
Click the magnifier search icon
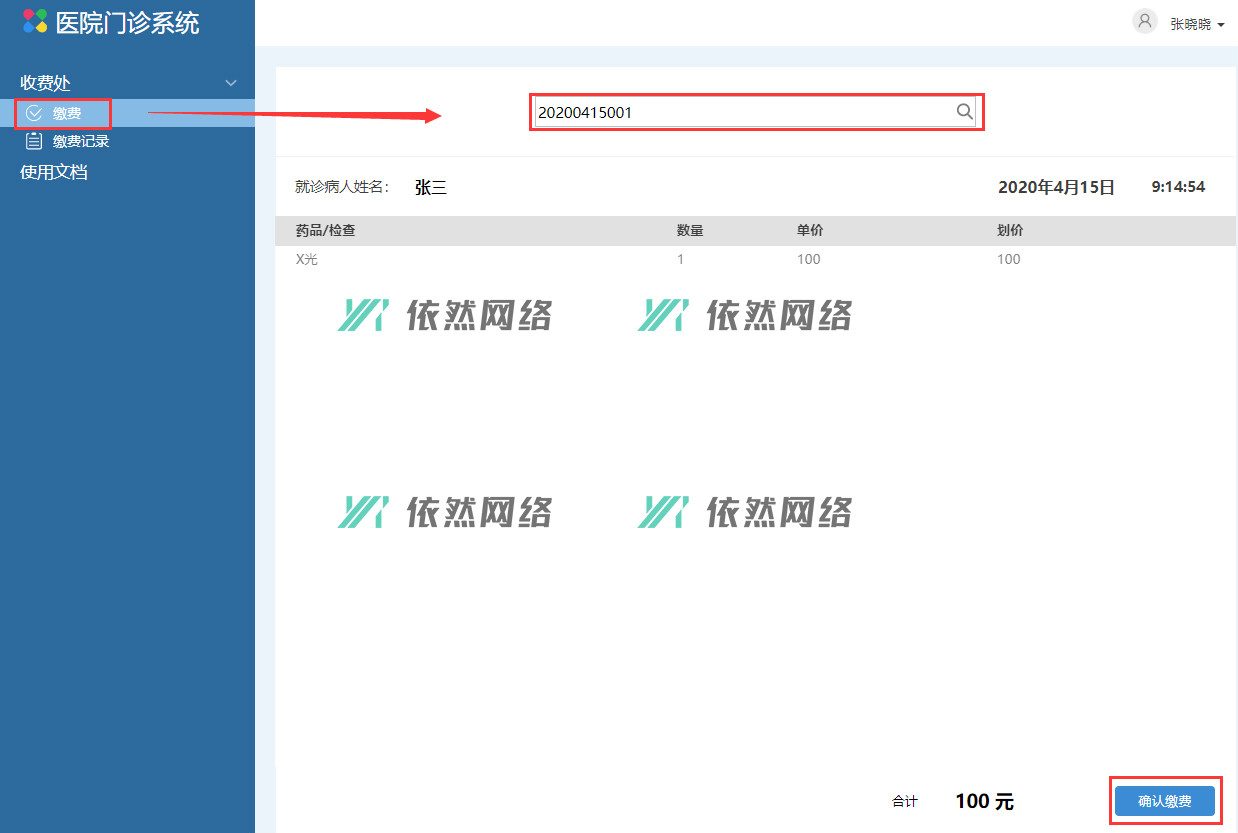click(964, 112)
